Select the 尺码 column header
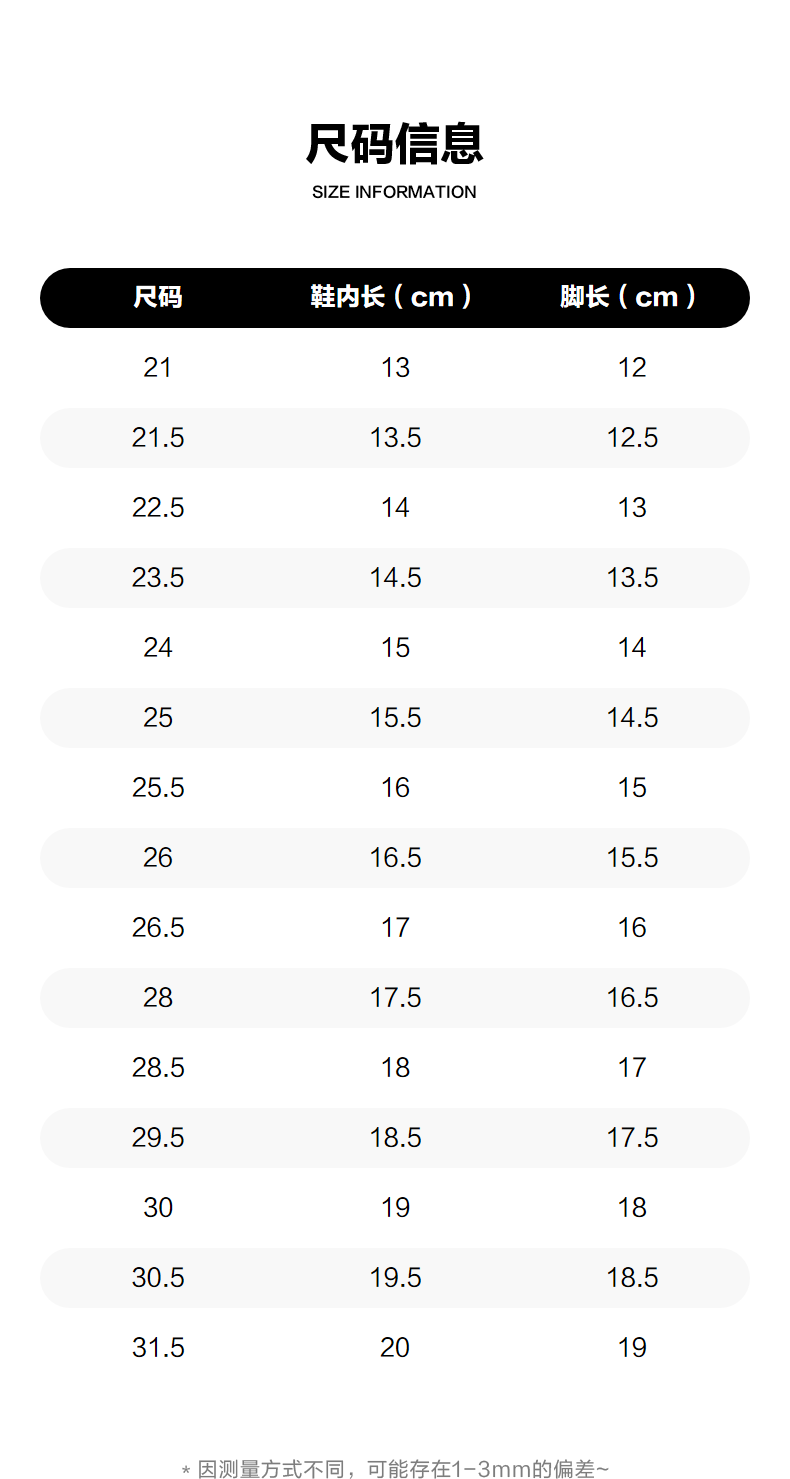This screenshot has height=1479, width=790. tap(158, 297)
